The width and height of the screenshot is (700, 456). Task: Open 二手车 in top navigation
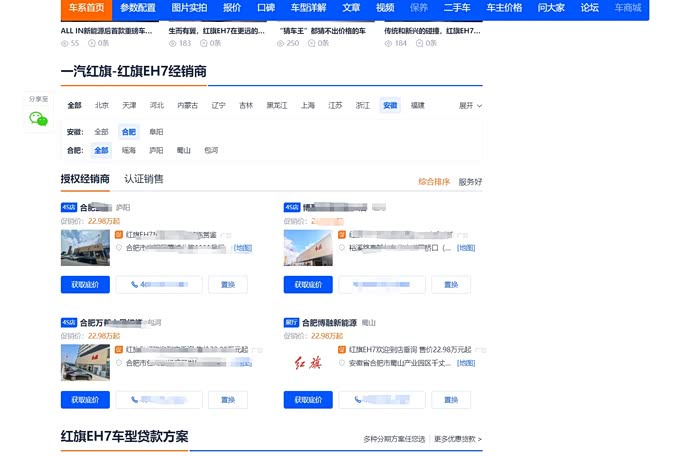[x=459, y=8]
